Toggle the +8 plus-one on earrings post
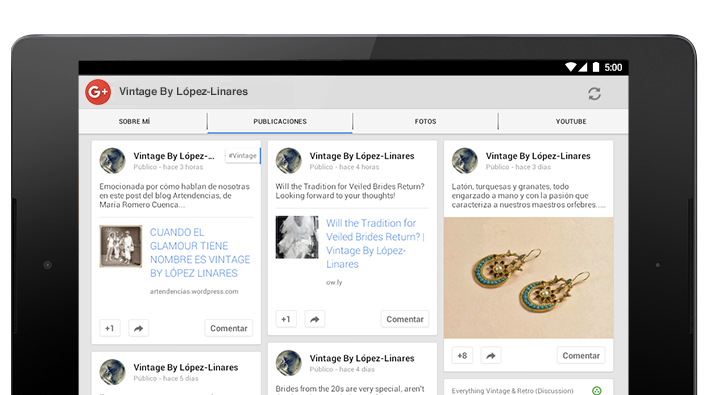Viewport: 704px width, 395px height. pyautogui.click(x=462, y=356)
